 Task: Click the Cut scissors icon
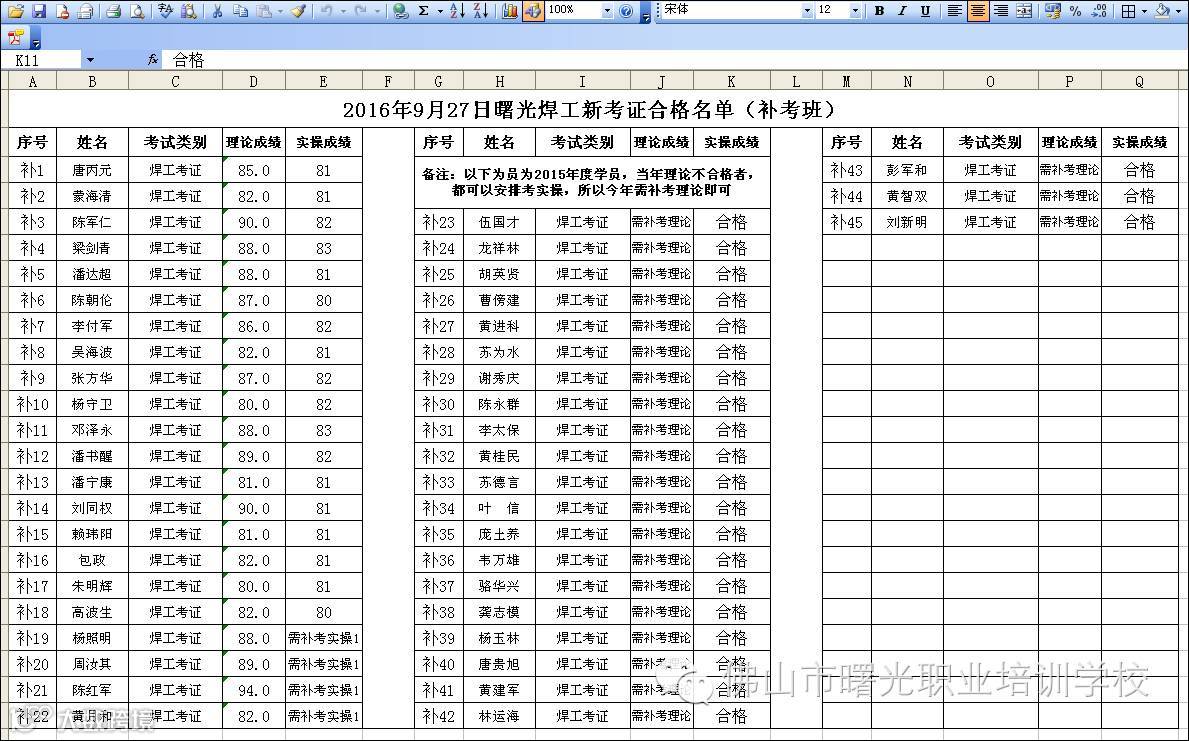coord(218,11)
